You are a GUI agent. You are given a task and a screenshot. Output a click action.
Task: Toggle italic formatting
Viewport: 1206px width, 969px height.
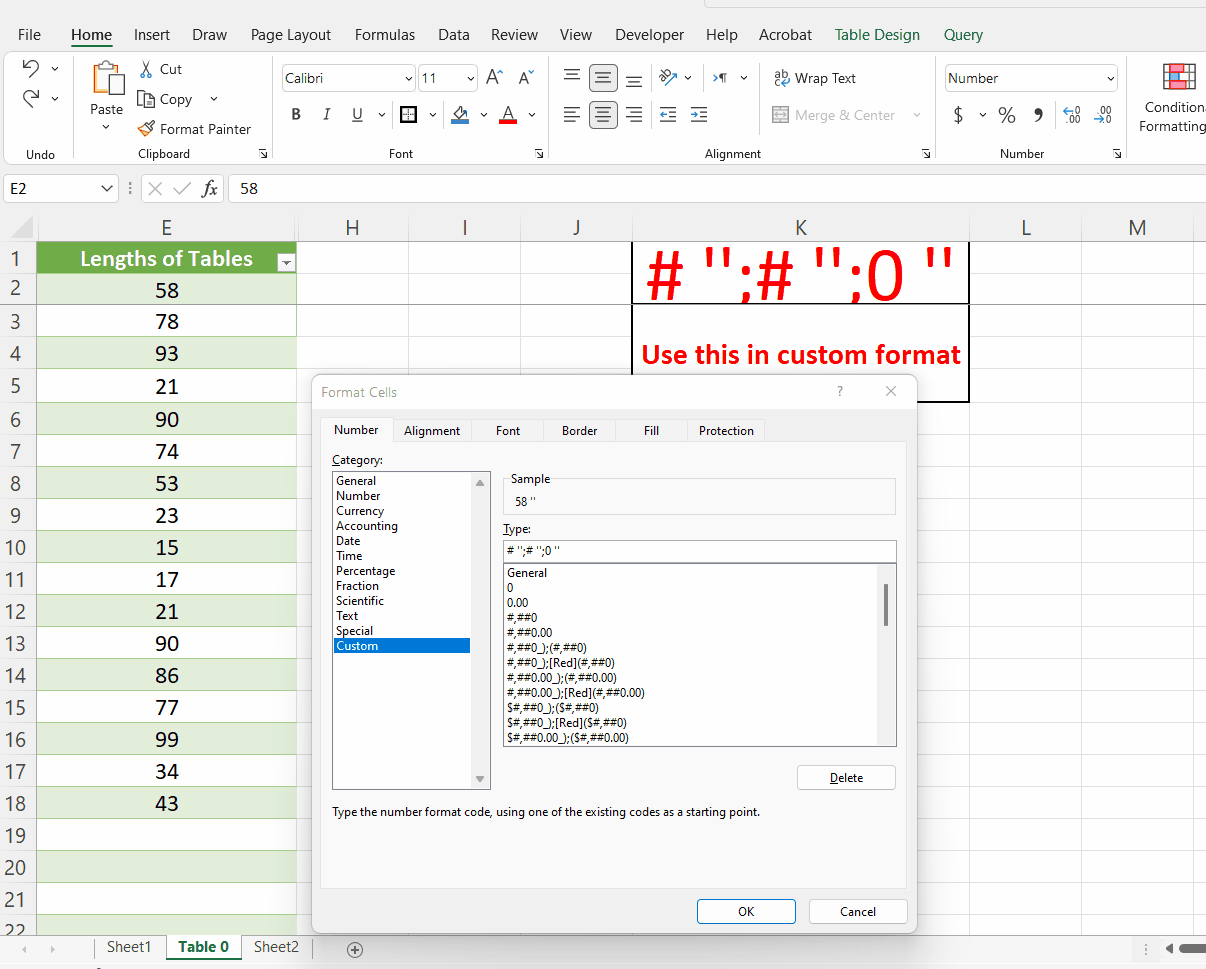pos(327,114)
